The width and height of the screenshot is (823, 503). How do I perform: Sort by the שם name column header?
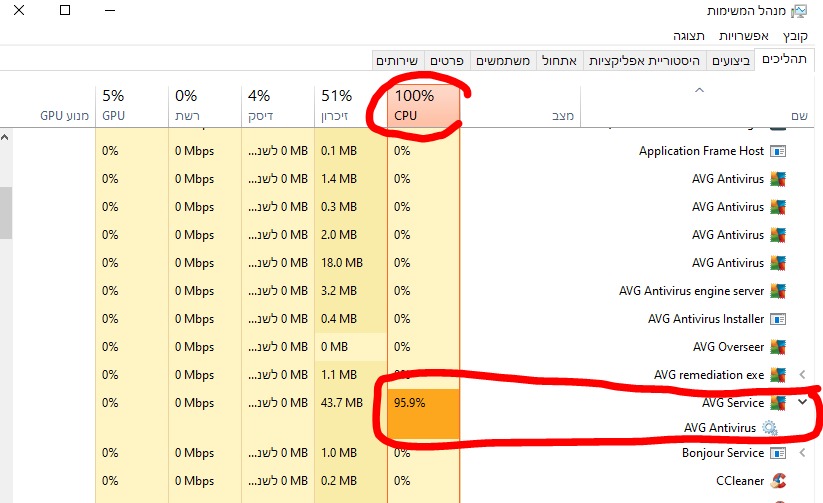(x=698, y=106)
